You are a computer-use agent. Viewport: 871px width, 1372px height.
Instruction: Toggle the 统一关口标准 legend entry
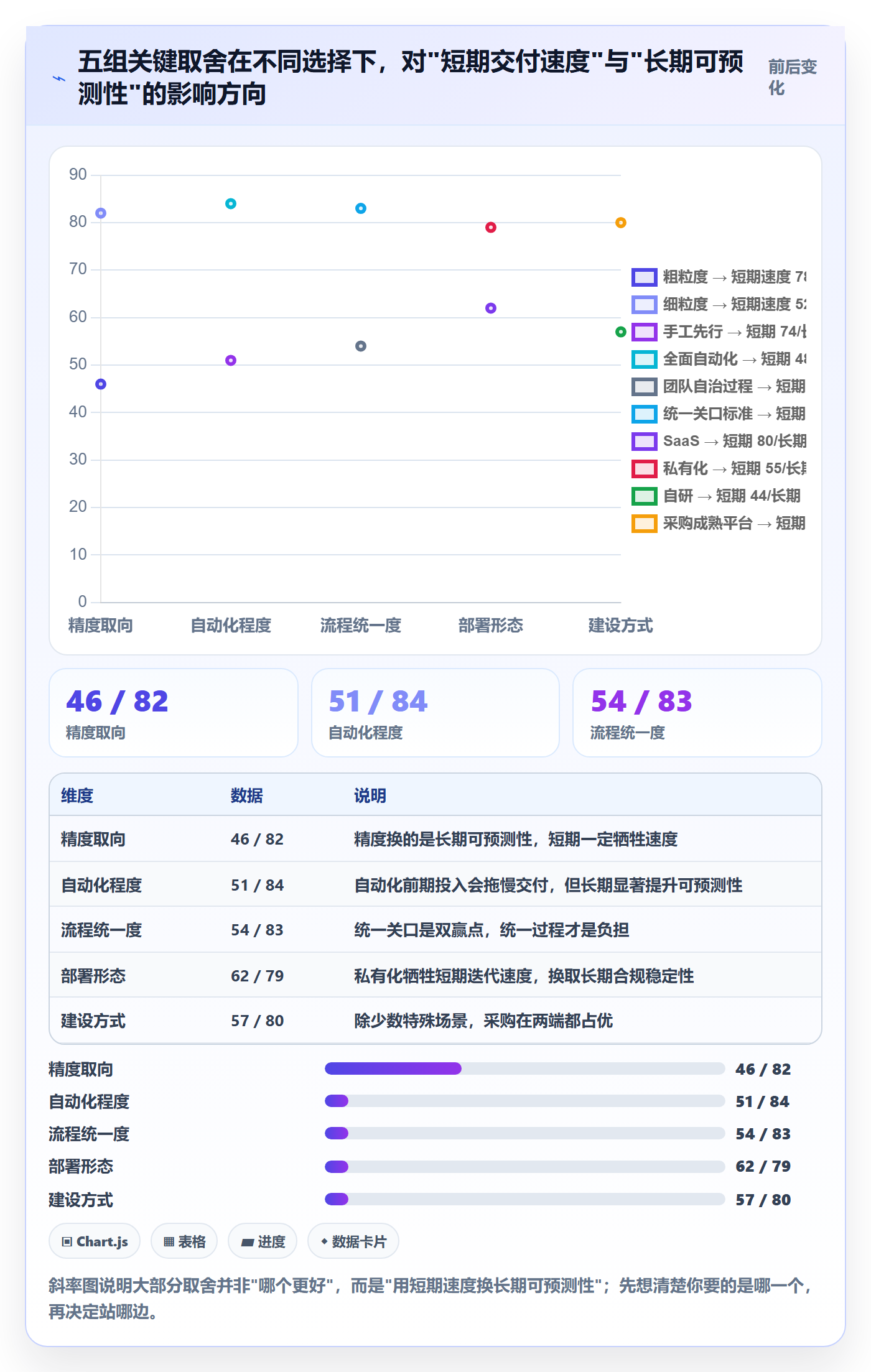click(x=719, y=414)
